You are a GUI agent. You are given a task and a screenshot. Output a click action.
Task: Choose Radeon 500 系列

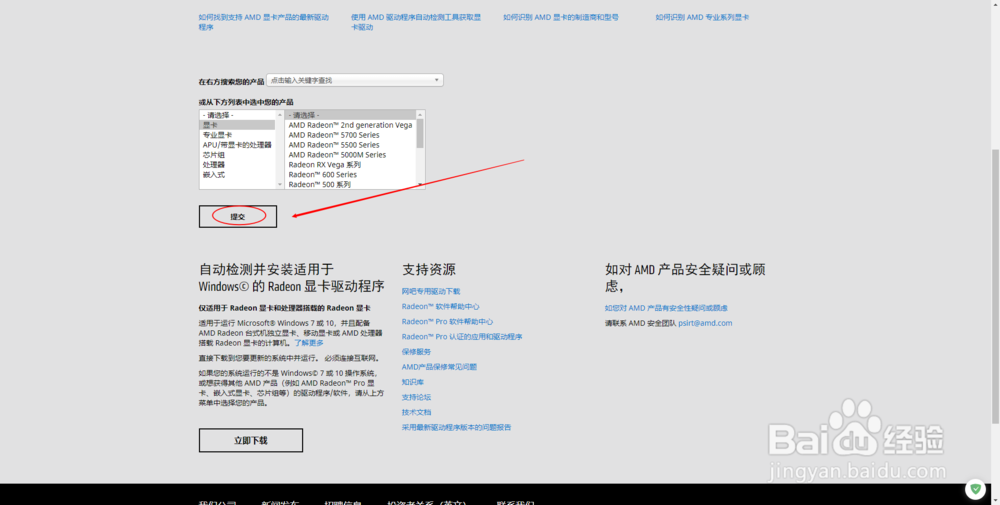(x=351, y=184)
